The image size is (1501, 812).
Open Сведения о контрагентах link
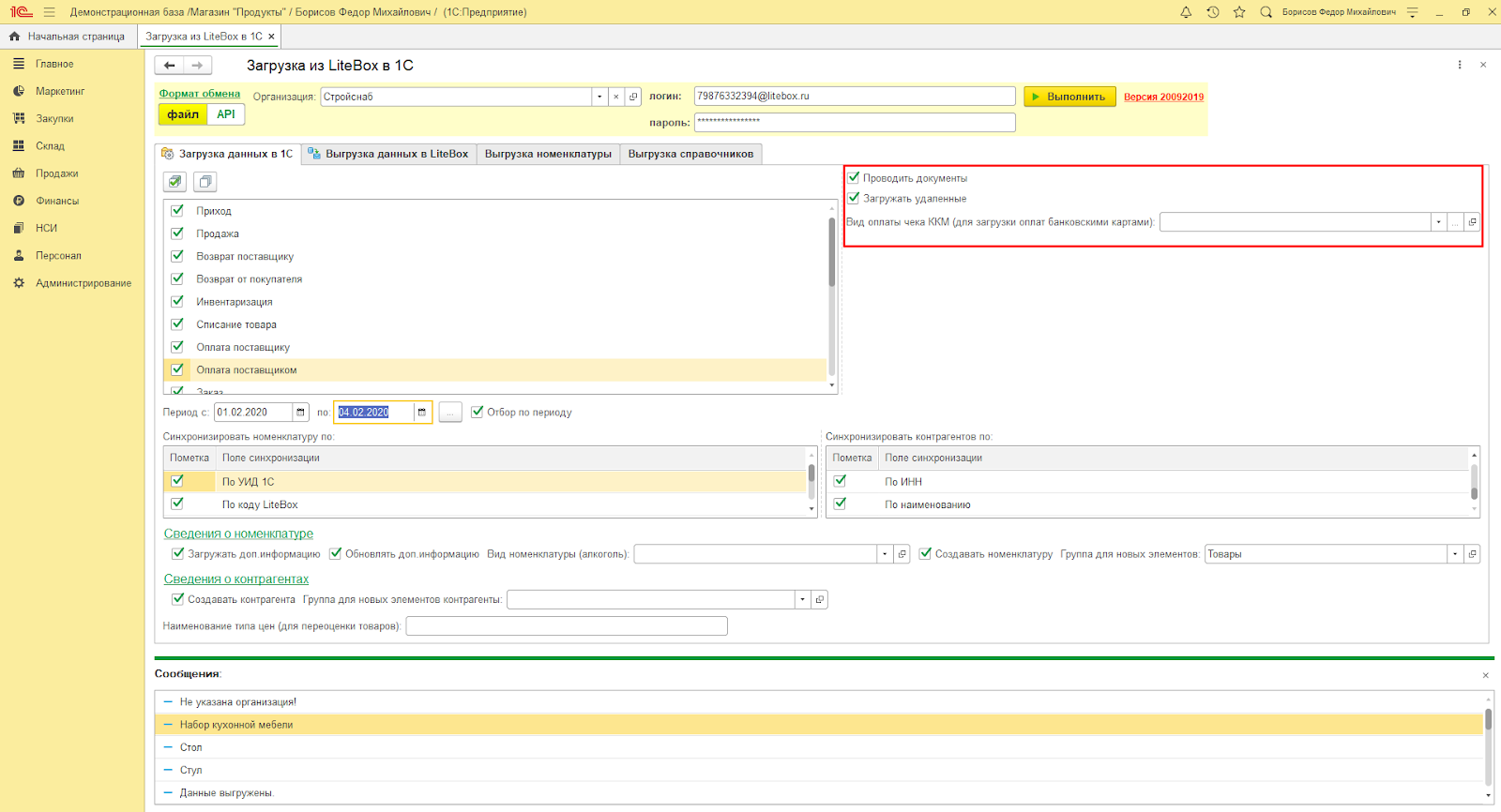[x=236, y=579]
